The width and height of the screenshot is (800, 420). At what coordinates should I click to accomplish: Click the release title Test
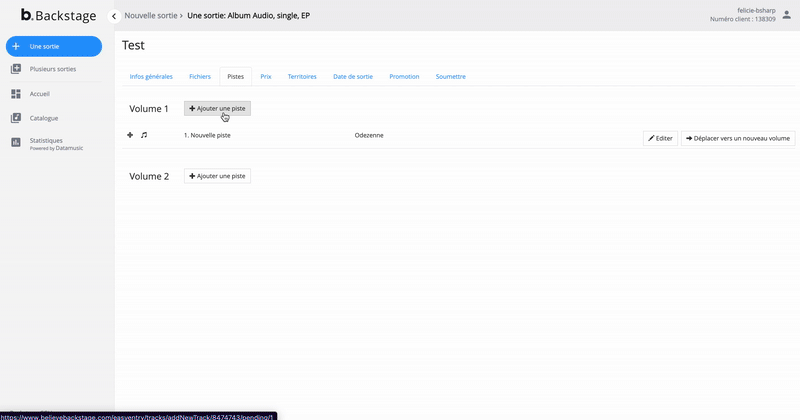133,45
